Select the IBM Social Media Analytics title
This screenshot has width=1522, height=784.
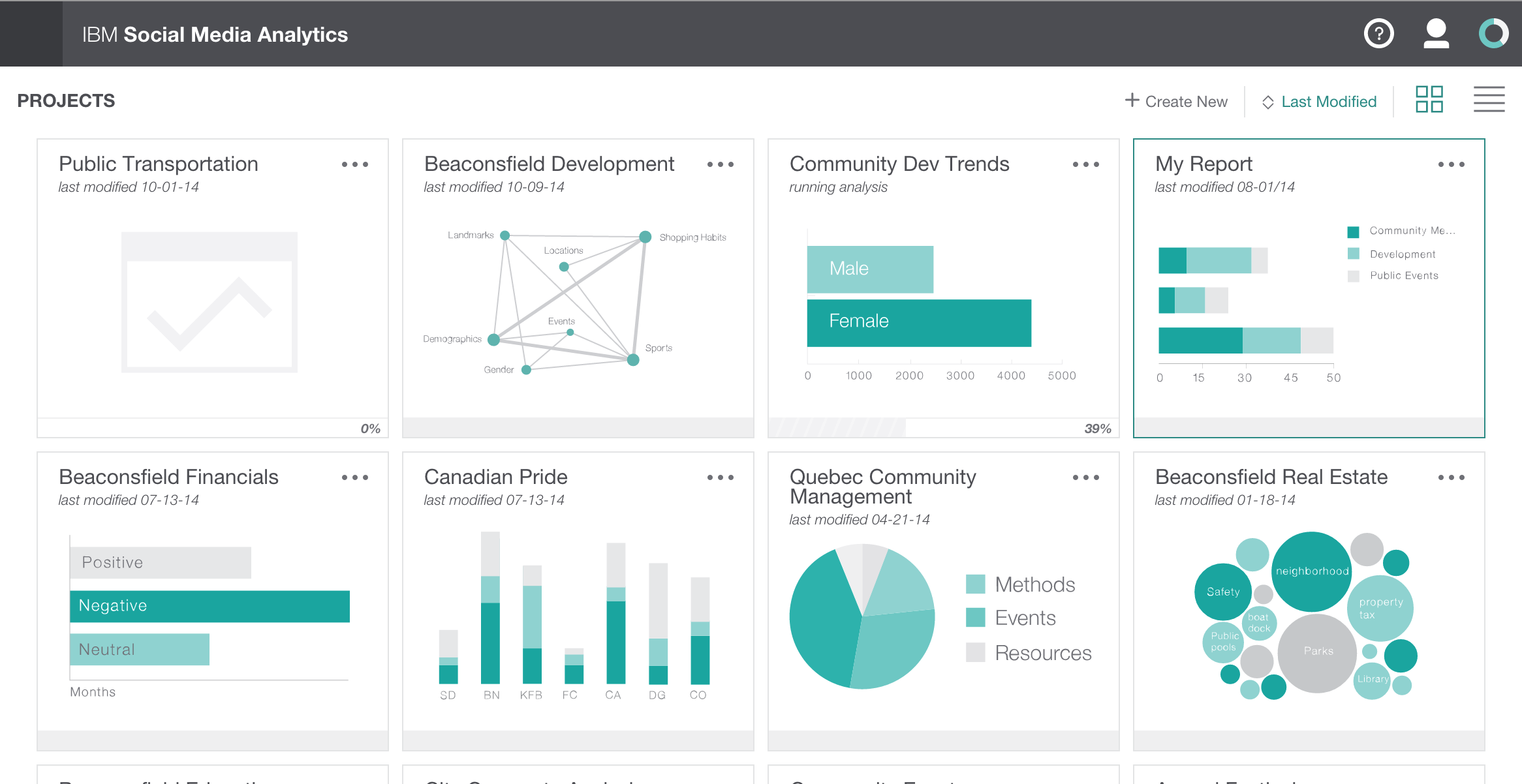click(x=215, y=34)
